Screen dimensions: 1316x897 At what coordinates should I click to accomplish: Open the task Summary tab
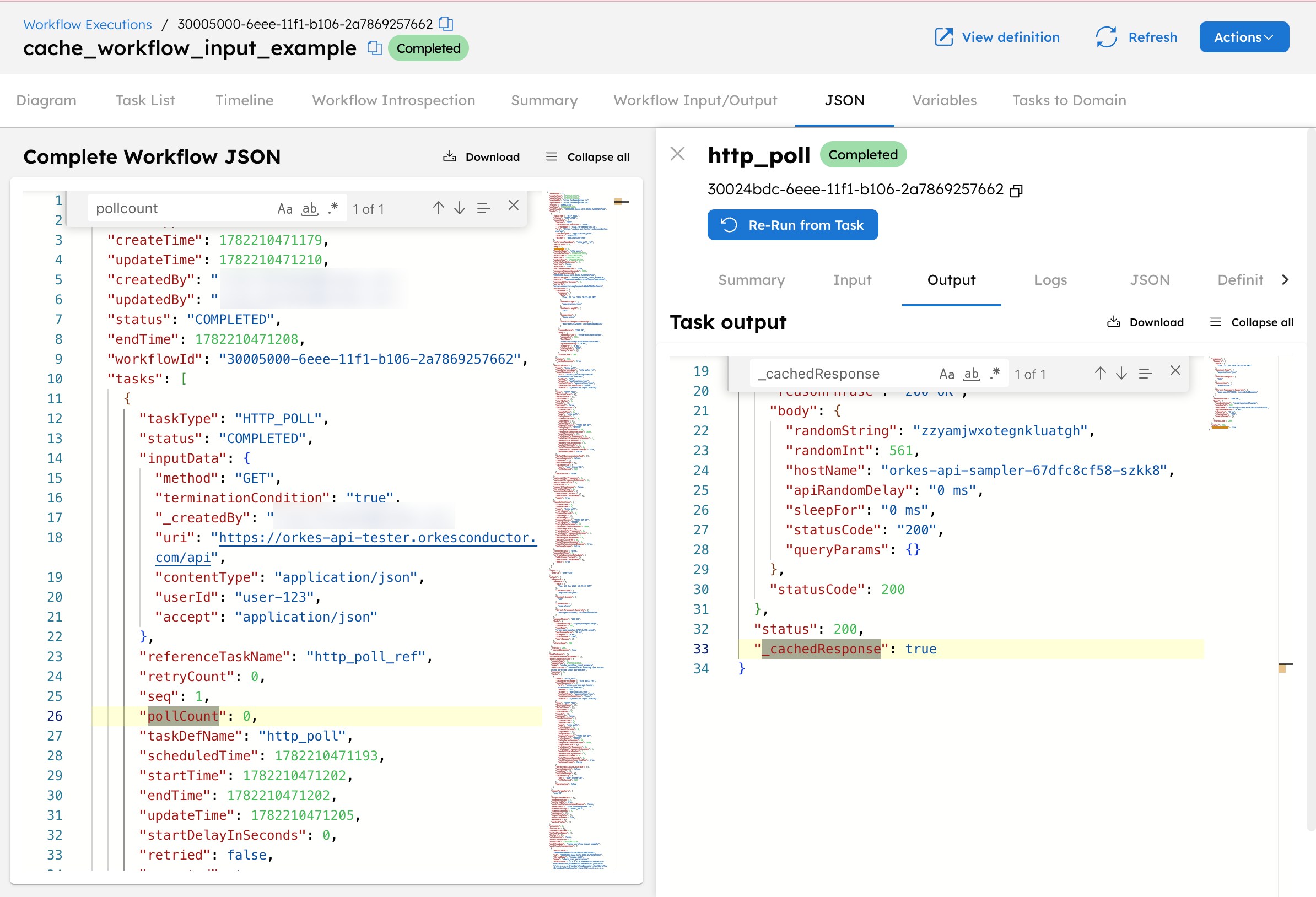click(752, 280)
